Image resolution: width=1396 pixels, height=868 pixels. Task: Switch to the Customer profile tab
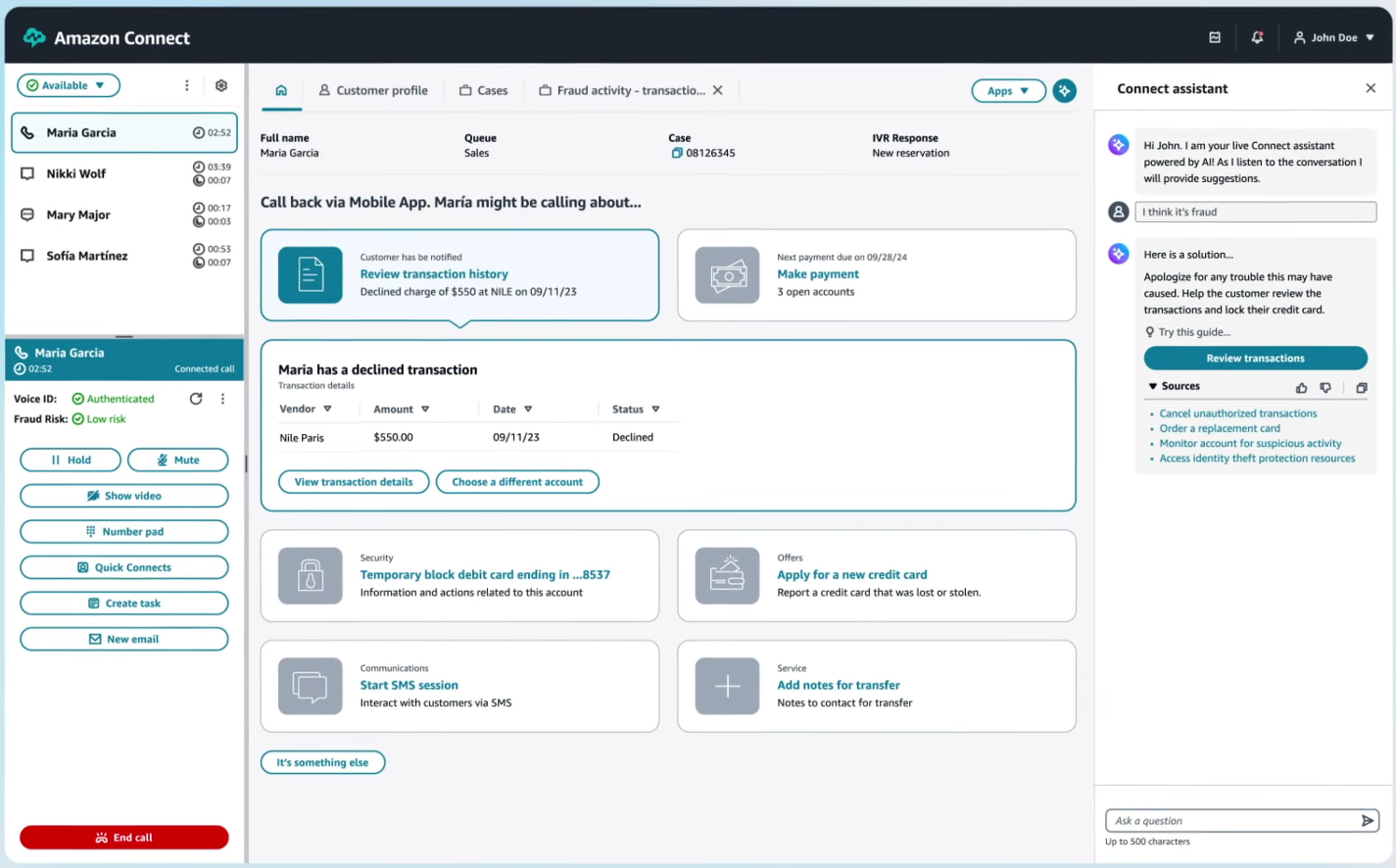tap(373, 90)
